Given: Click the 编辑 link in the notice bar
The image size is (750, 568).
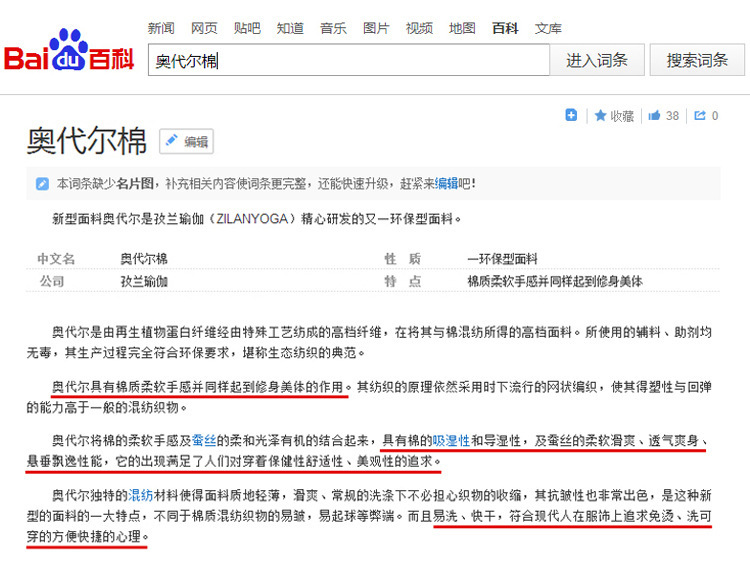Looking at the screenshot, I should (x=446, y=183).
